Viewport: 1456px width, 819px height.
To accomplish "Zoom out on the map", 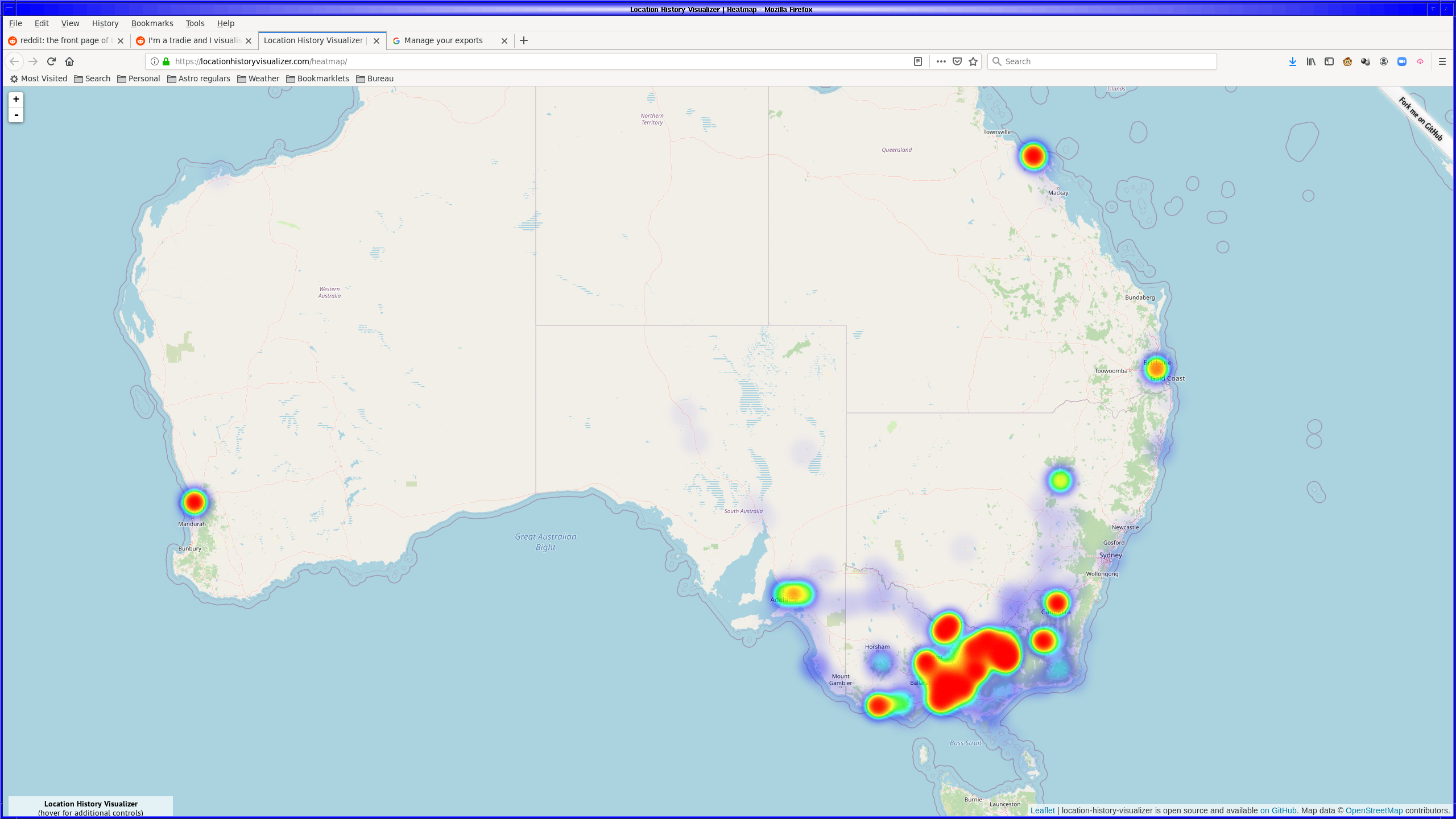I will point(16,115).
